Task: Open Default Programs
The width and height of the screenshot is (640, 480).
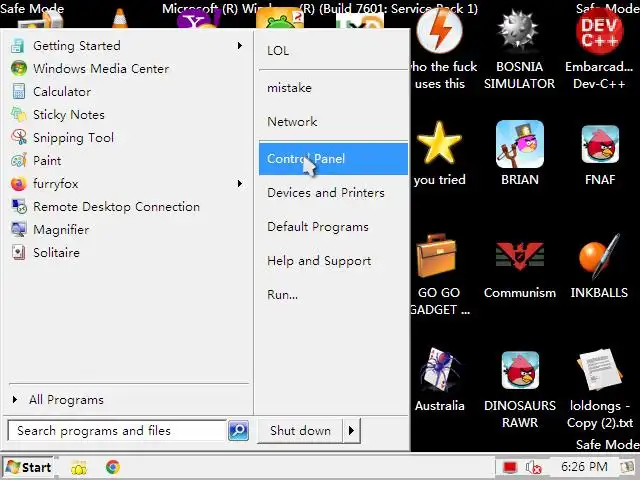Action: point(333,227)
